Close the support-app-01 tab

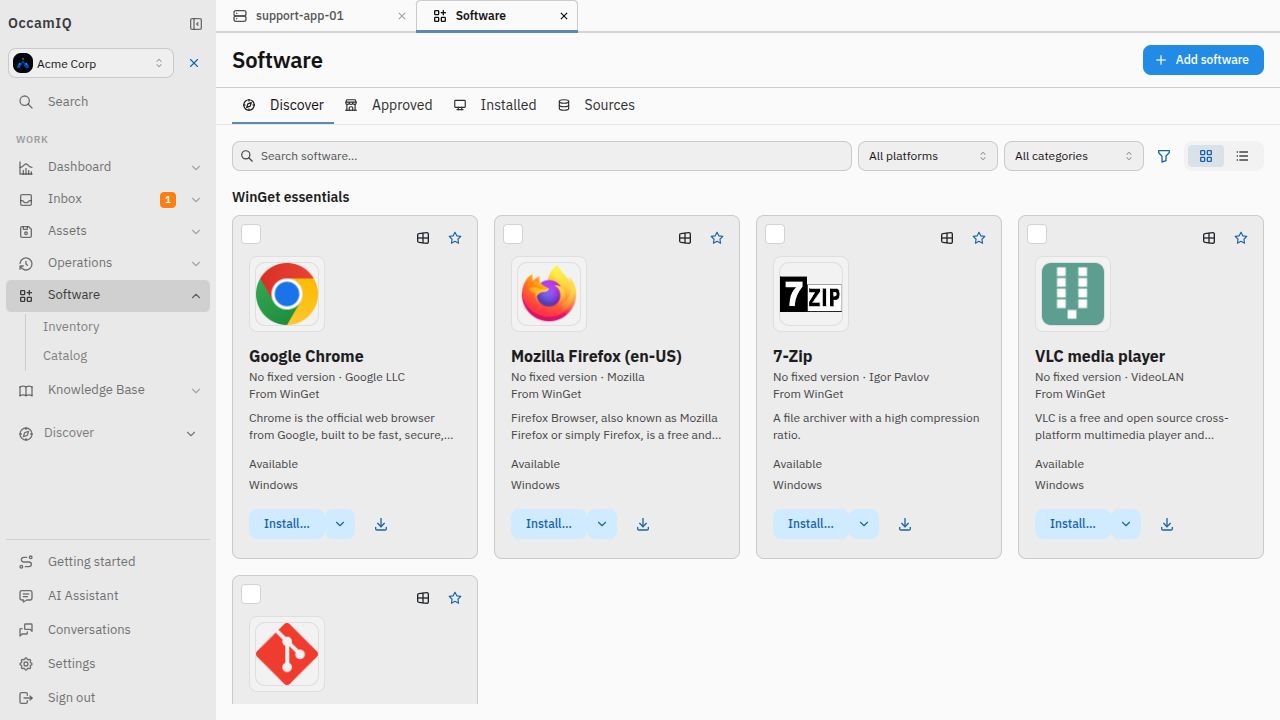pos(402,16)
